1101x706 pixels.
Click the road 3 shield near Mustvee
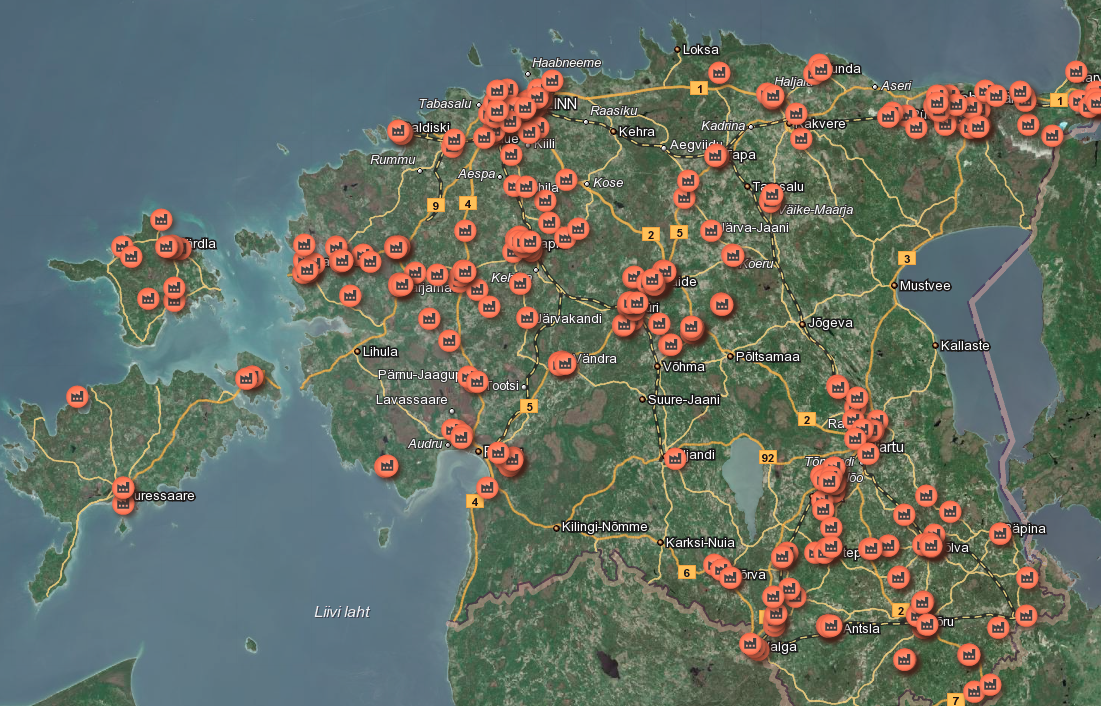click(x=907, y=259)
